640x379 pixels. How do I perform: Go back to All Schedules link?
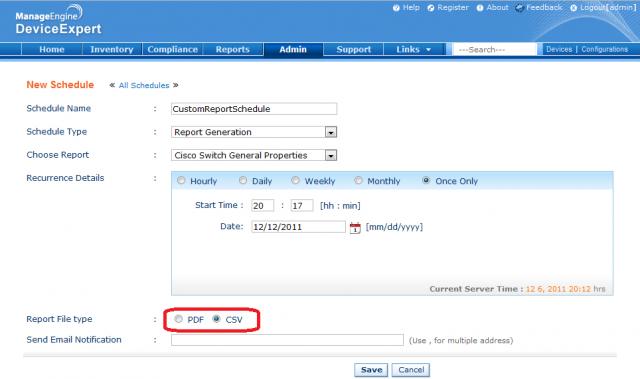144,85
